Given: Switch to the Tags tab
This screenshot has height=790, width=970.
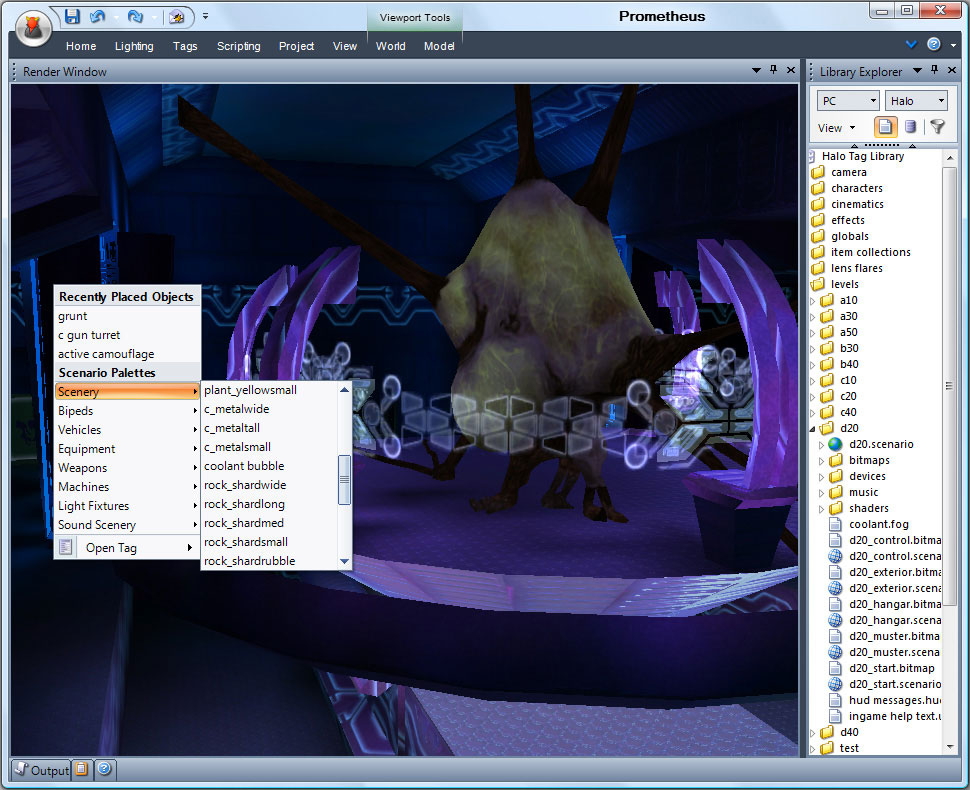Looking at the screenshot, I should [185, 46].
